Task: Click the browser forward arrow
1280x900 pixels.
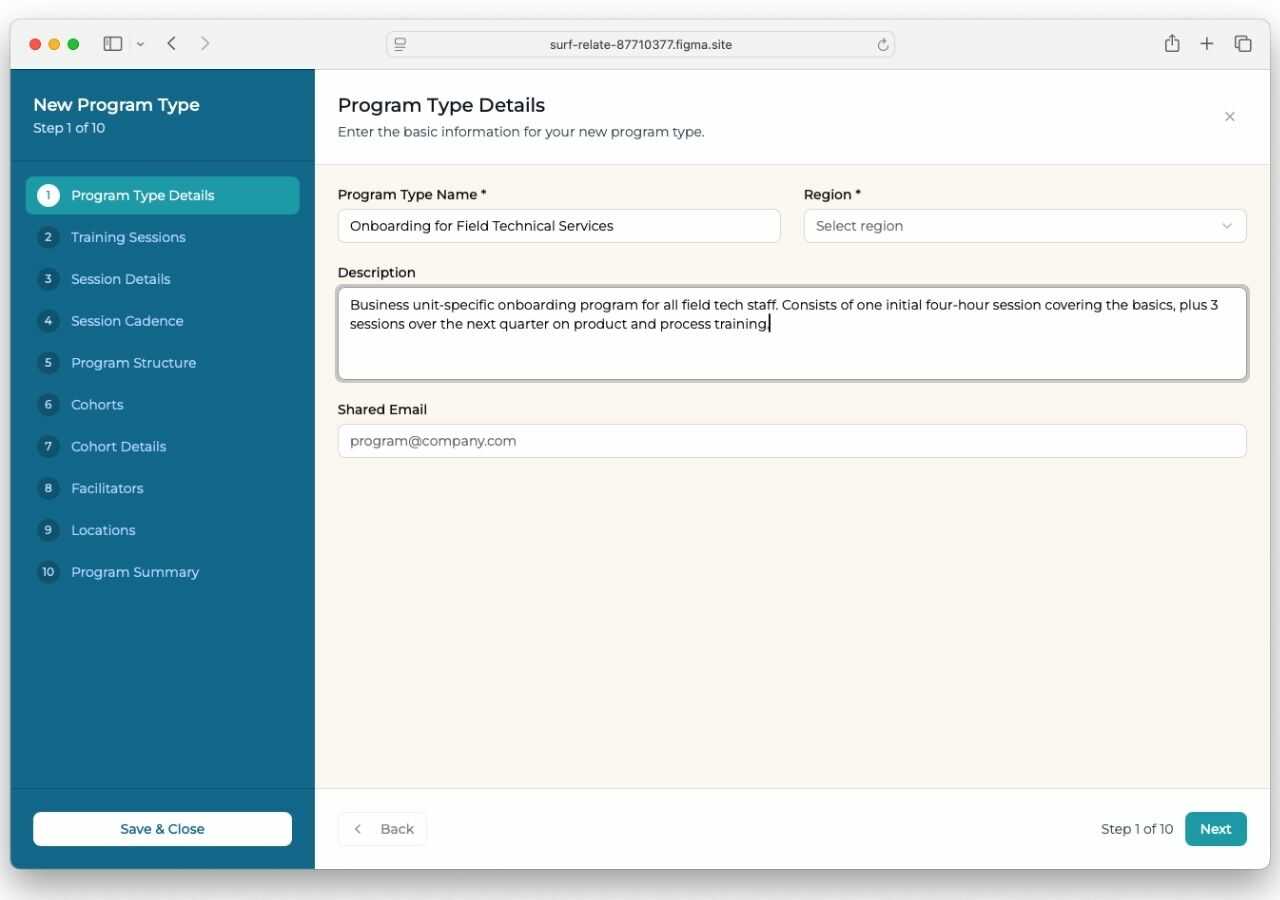Action: pyautogui.click(x=205, y=43)
